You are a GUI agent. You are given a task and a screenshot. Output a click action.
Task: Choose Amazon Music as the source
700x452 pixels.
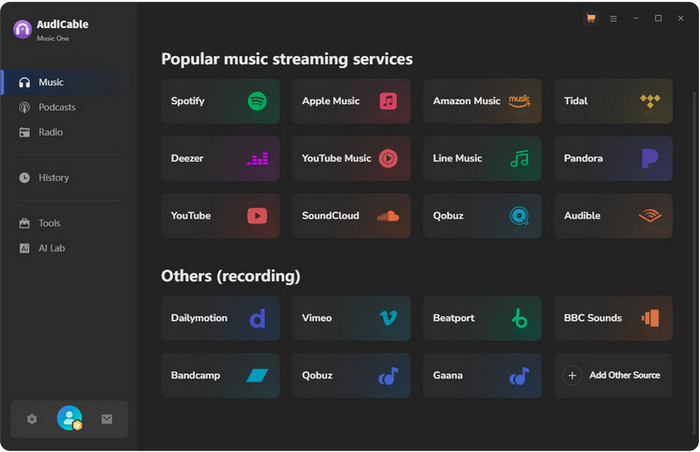pyautogui.click(x=482, y=101)
